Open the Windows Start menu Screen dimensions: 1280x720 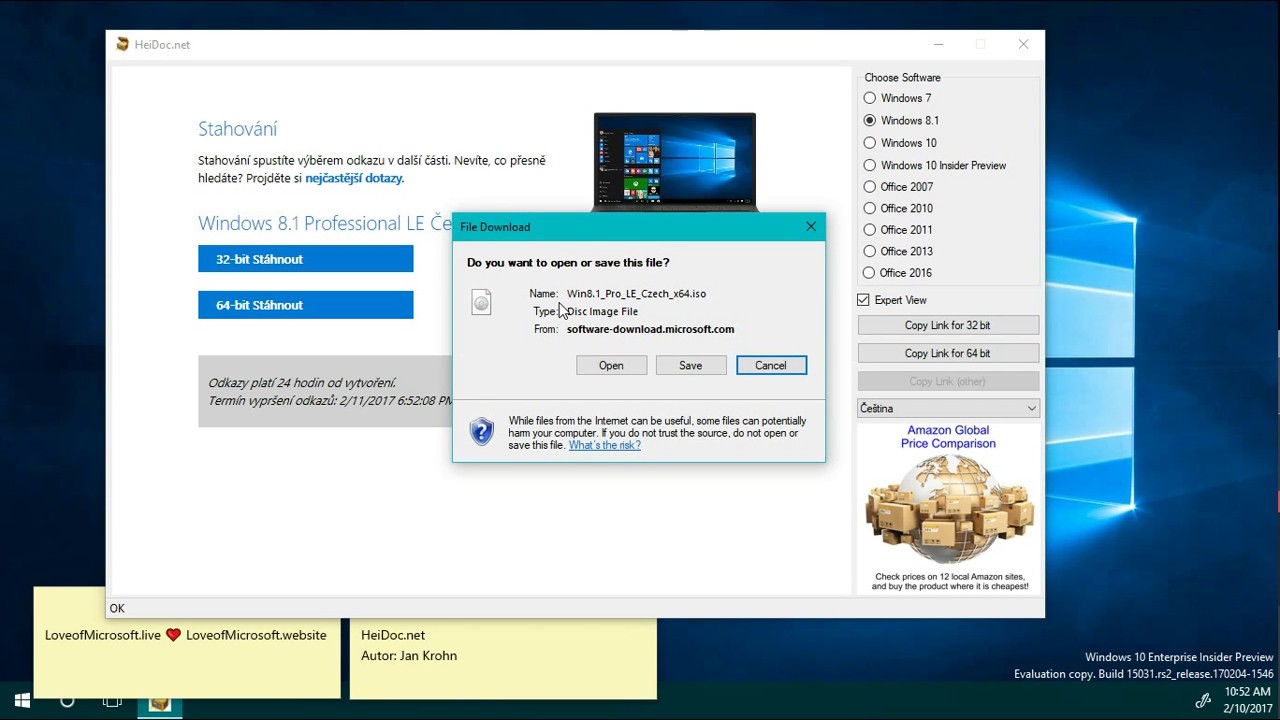(x=22, y=701)
